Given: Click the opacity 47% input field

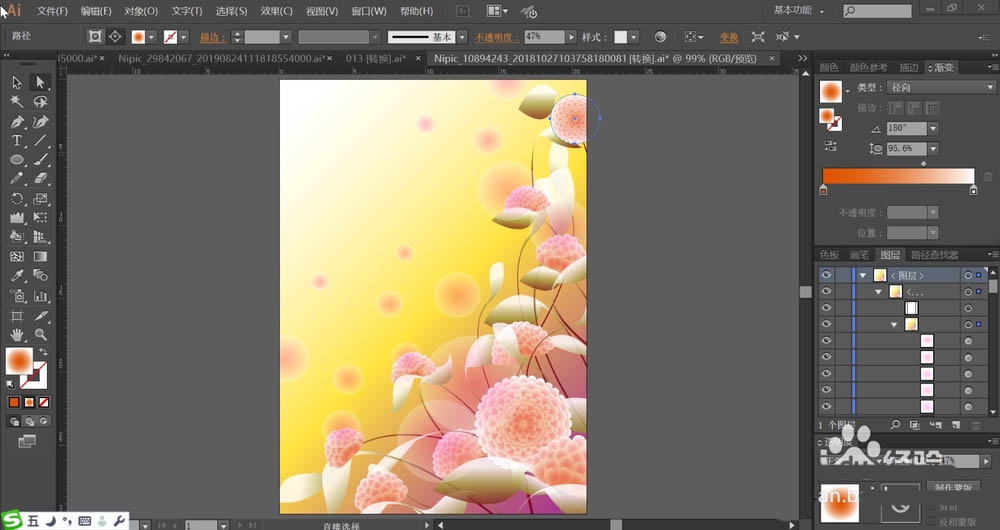Looking at the screenshot, I should coord(544,37).
